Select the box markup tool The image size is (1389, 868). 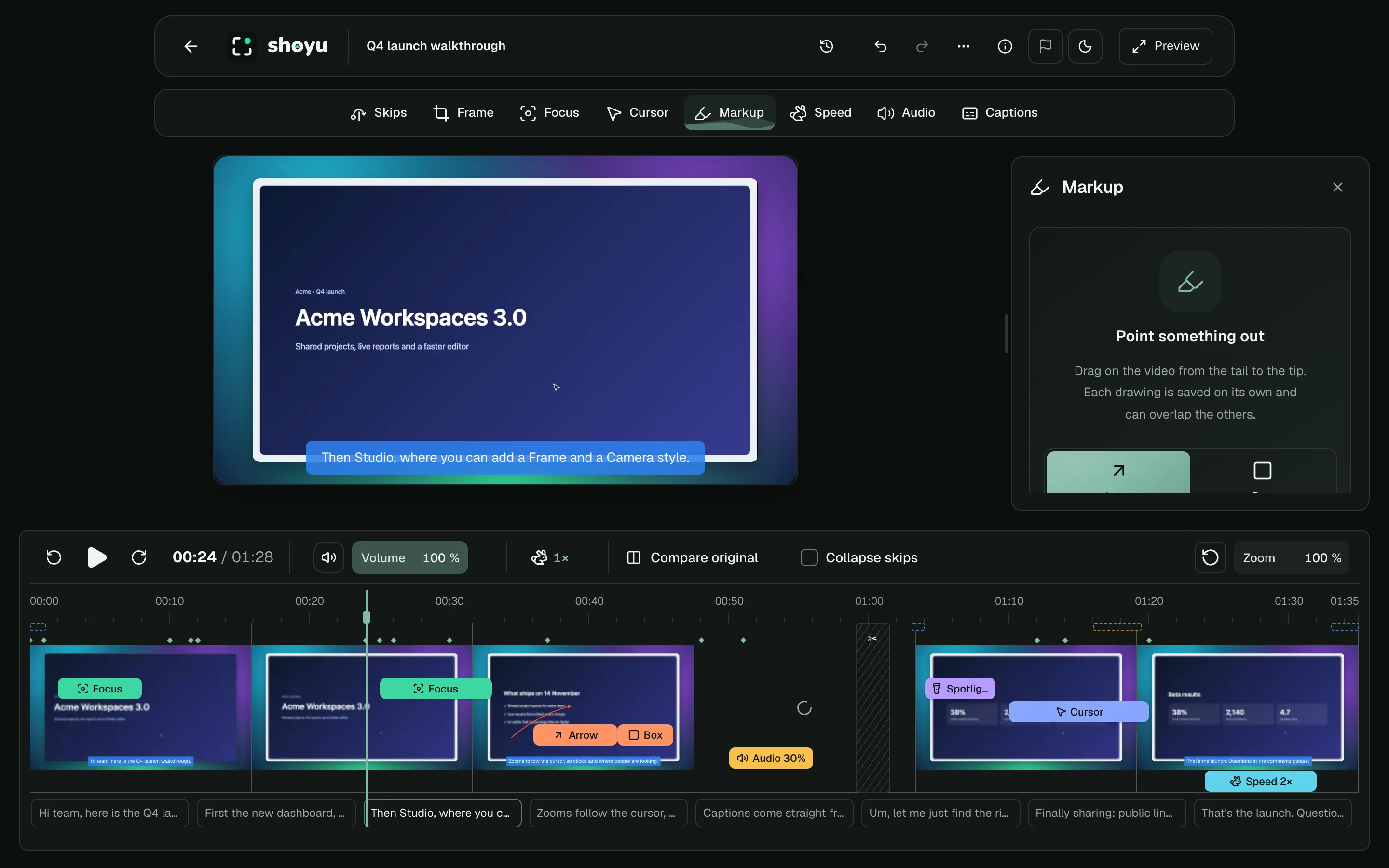(x=1262, y=471)
